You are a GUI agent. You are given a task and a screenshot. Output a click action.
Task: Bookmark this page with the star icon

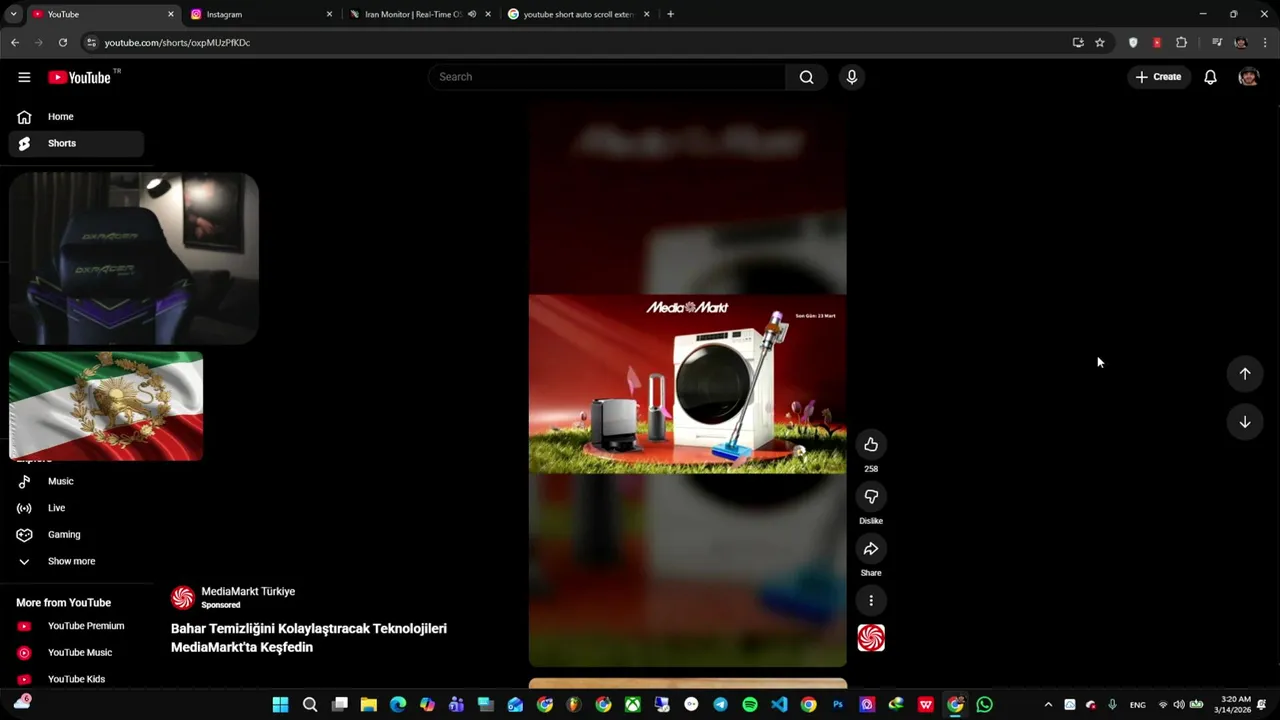(1100, 43)
